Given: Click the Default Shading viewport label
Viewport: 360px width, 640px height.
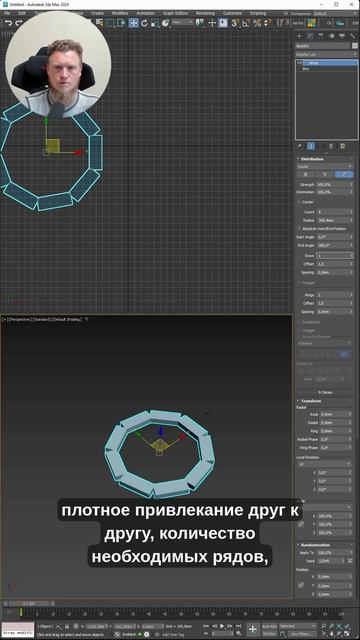Looking at the screenshot, I should click(67, 320).
